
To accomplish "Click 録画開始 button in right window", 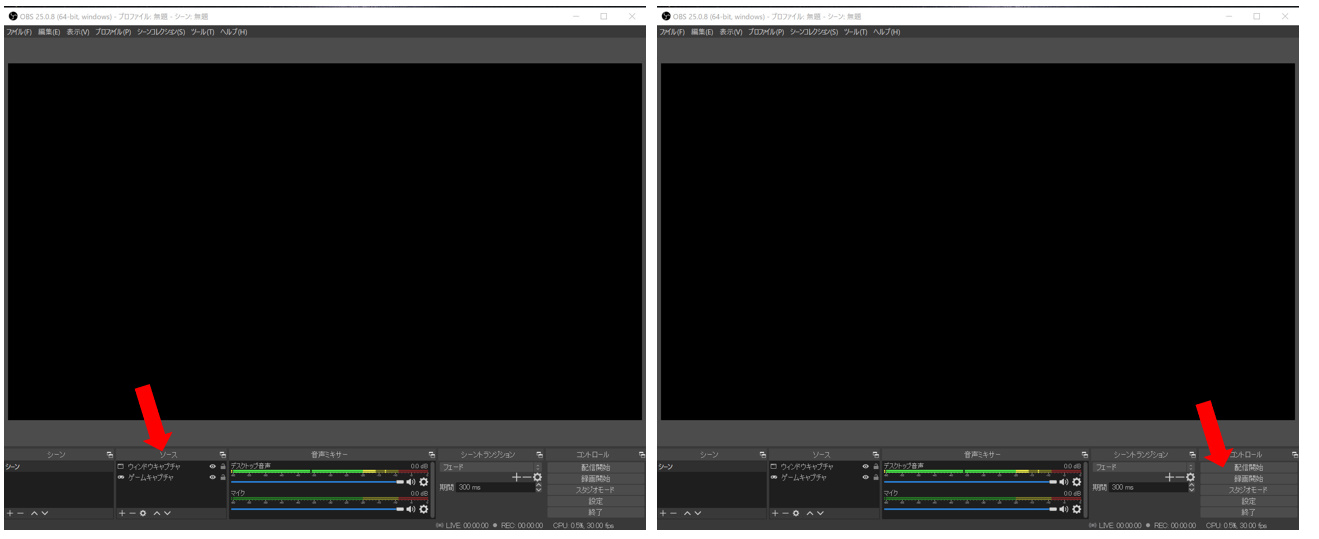I will click(1248, 479).
